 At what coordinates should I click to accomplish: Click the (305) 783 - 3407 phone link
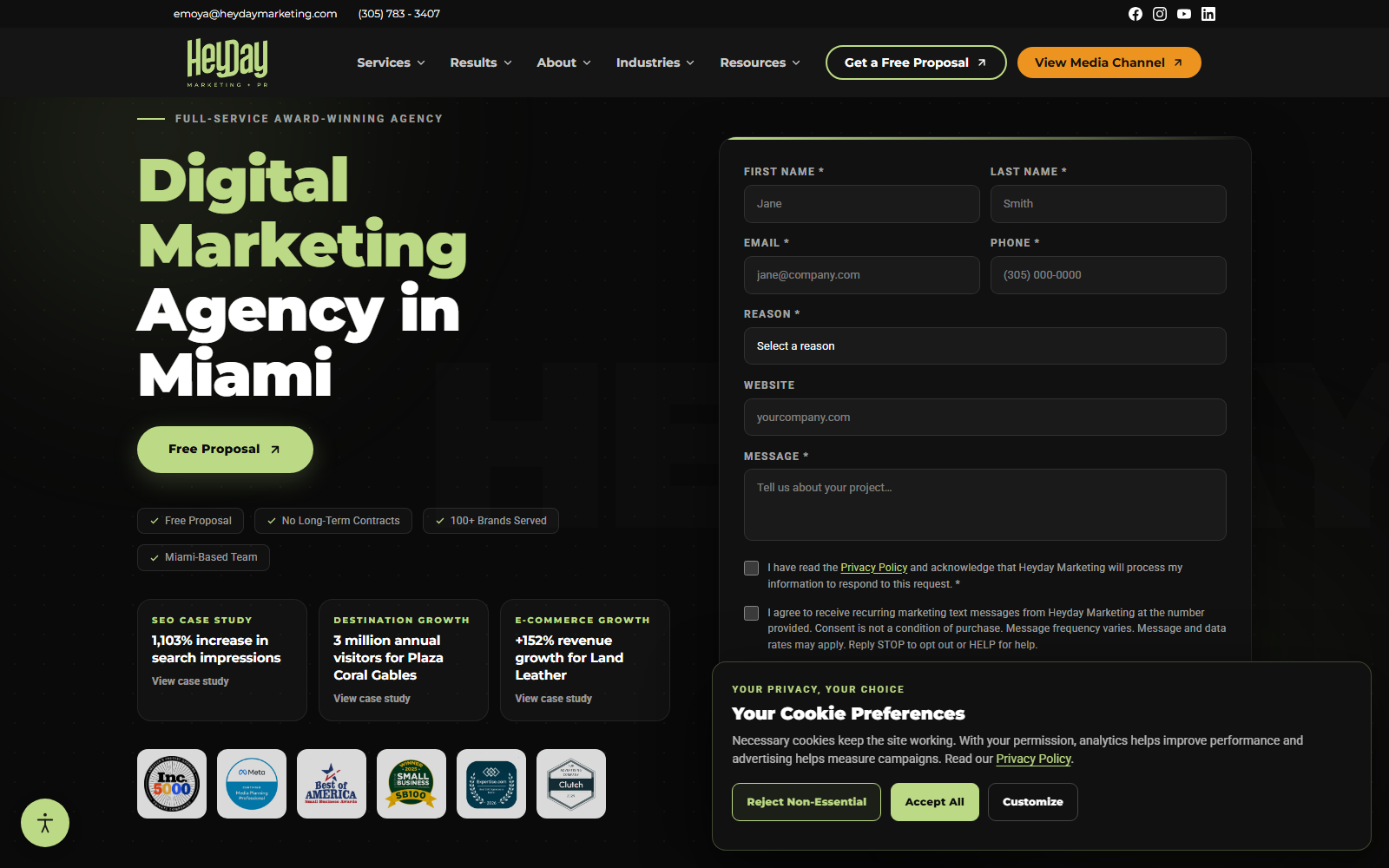399,14
